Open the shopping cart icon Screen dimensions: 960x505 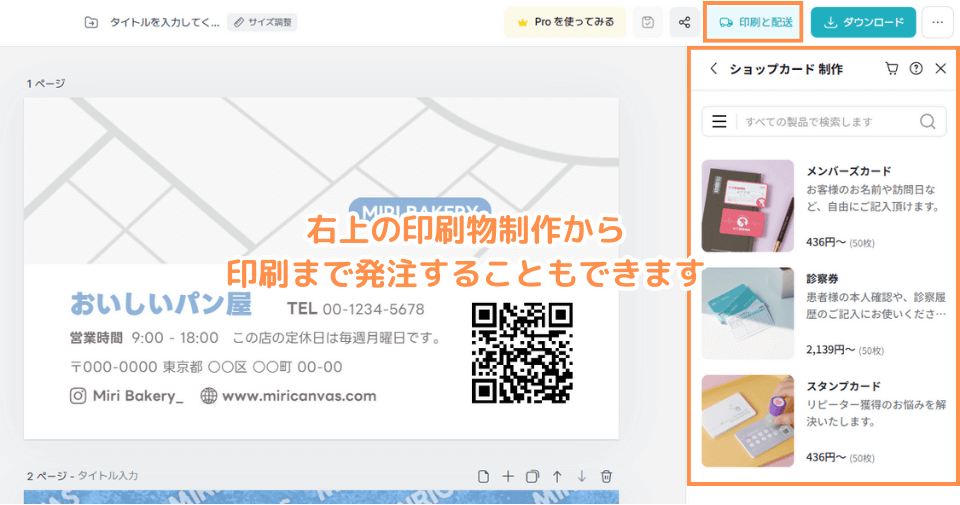[x=892, y=69]
